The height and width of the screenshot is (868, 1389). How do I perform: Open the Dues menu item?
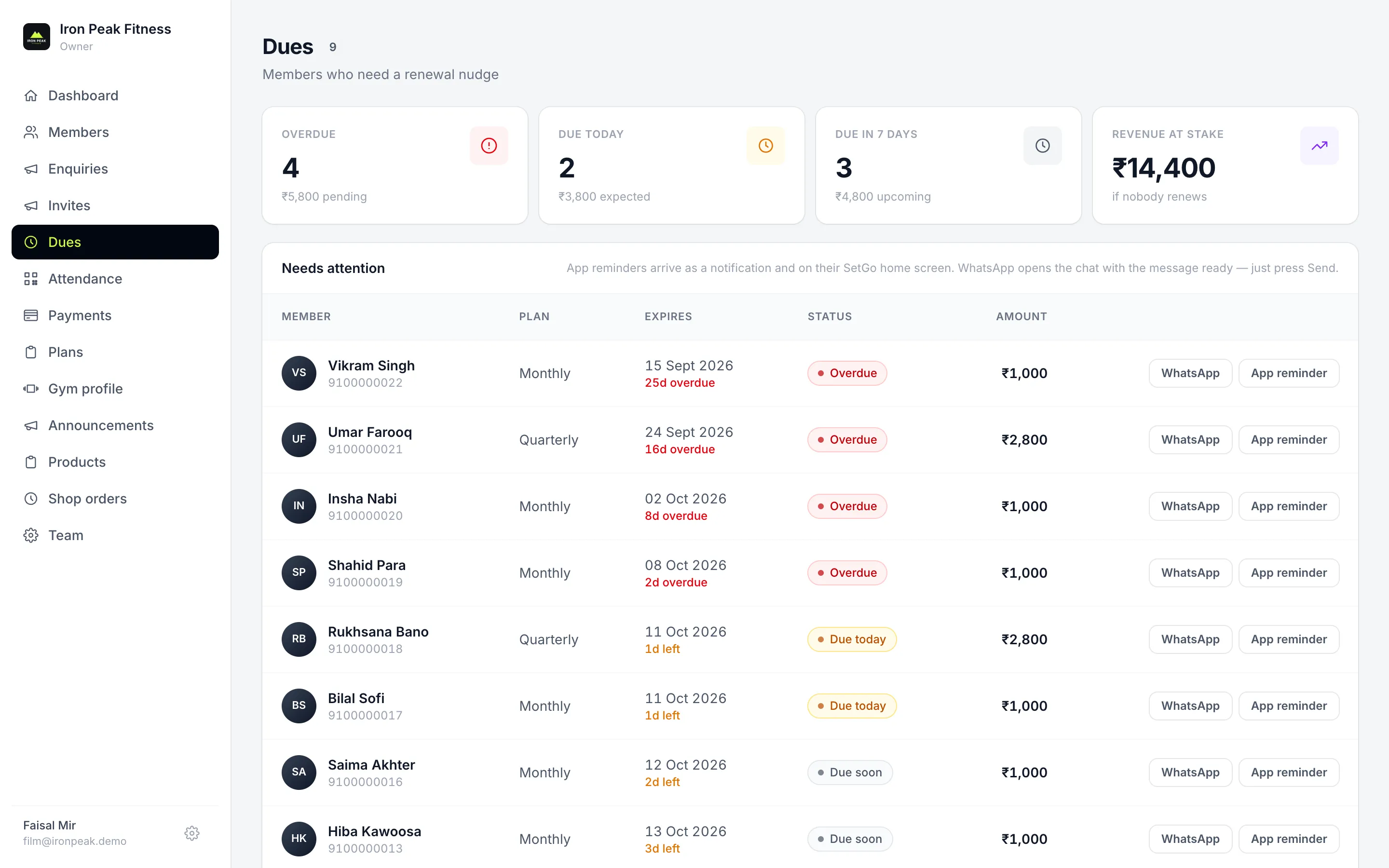115,242
